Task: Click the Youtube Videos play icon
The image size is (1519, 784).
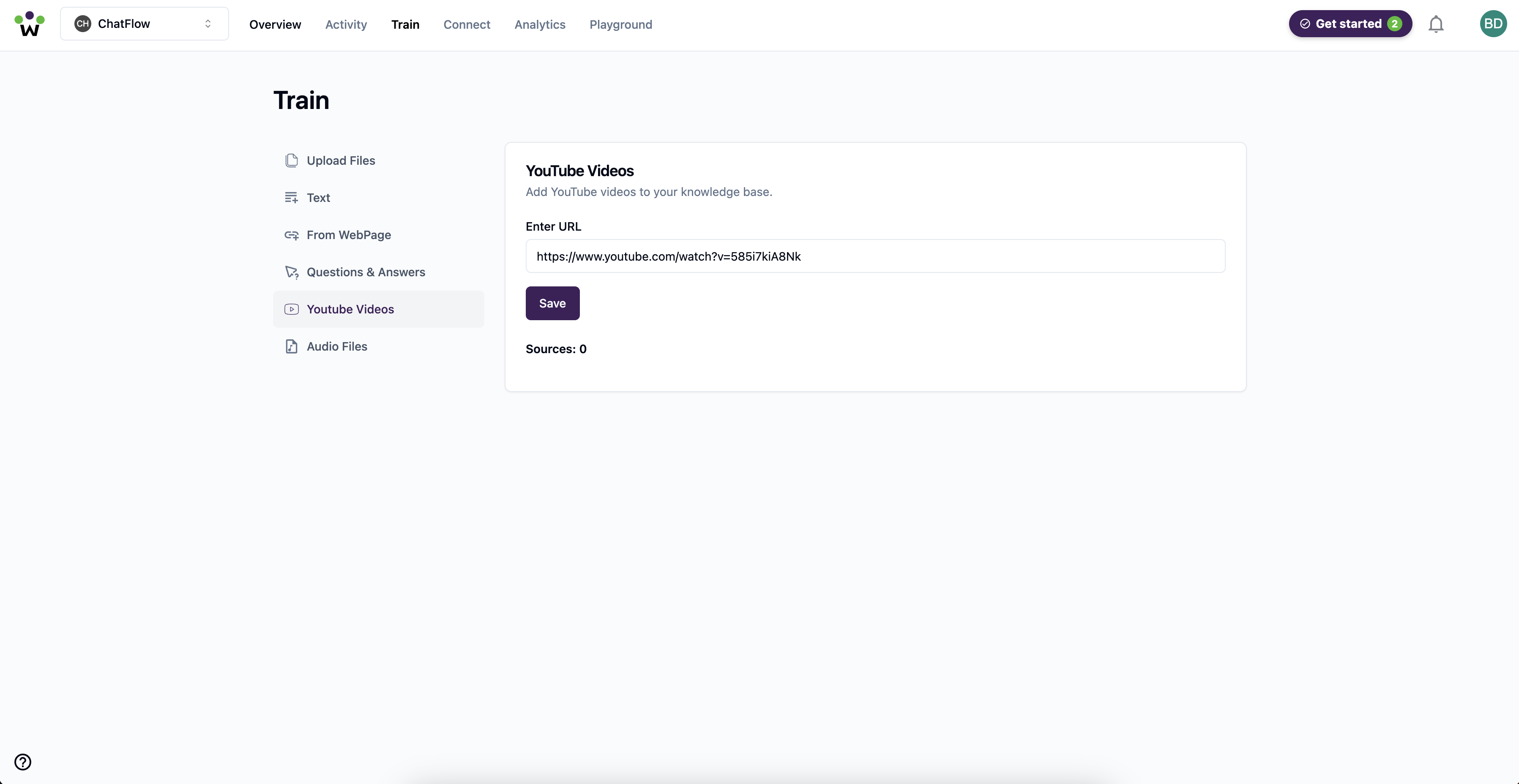Action: [291, 309]
